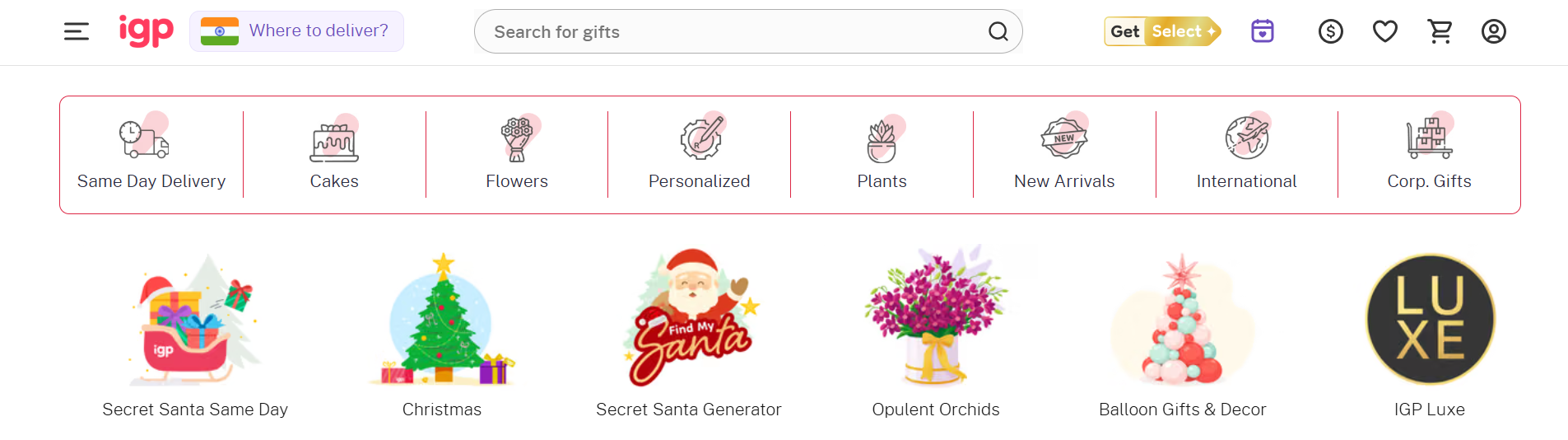Image resolution: width=1568 pixels, height=440 pixels.
Task: Go to Personalized gifts
Action: click(x=700, y=155)
